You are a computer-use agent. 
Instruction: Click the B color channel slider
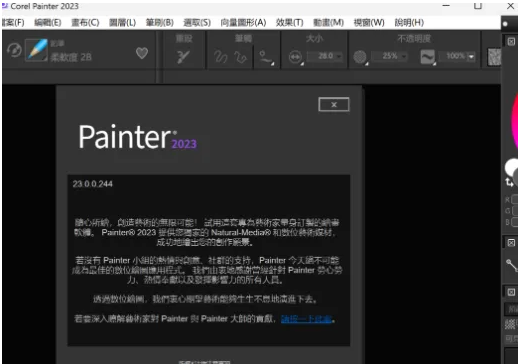(x=515, y=222)
